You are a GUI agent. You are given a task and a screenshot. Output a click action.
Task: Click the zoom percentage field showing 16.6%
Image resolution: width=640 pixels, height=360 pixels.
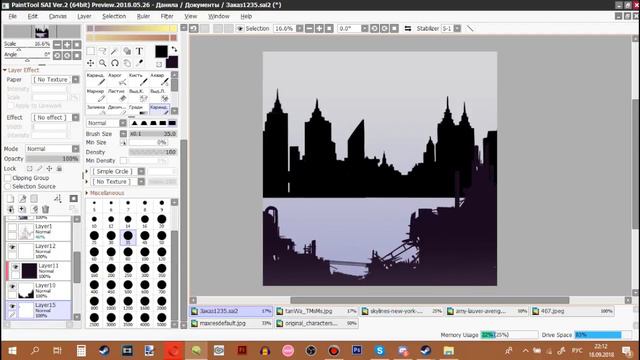click(284, 29)
